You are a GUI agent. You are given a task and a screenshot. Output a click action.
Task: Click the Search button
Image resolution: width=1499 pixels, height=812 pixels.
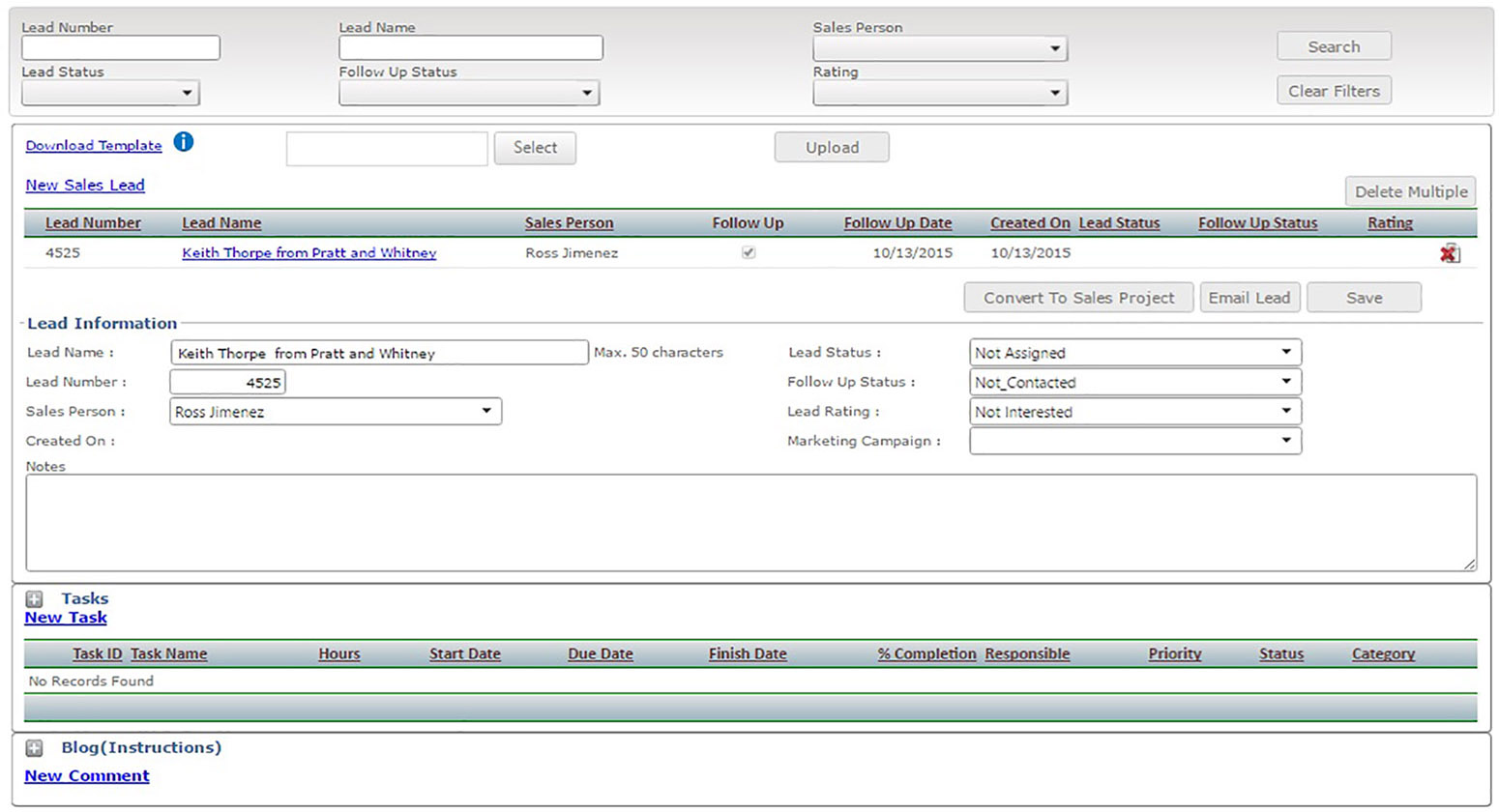pos(1333,46)
